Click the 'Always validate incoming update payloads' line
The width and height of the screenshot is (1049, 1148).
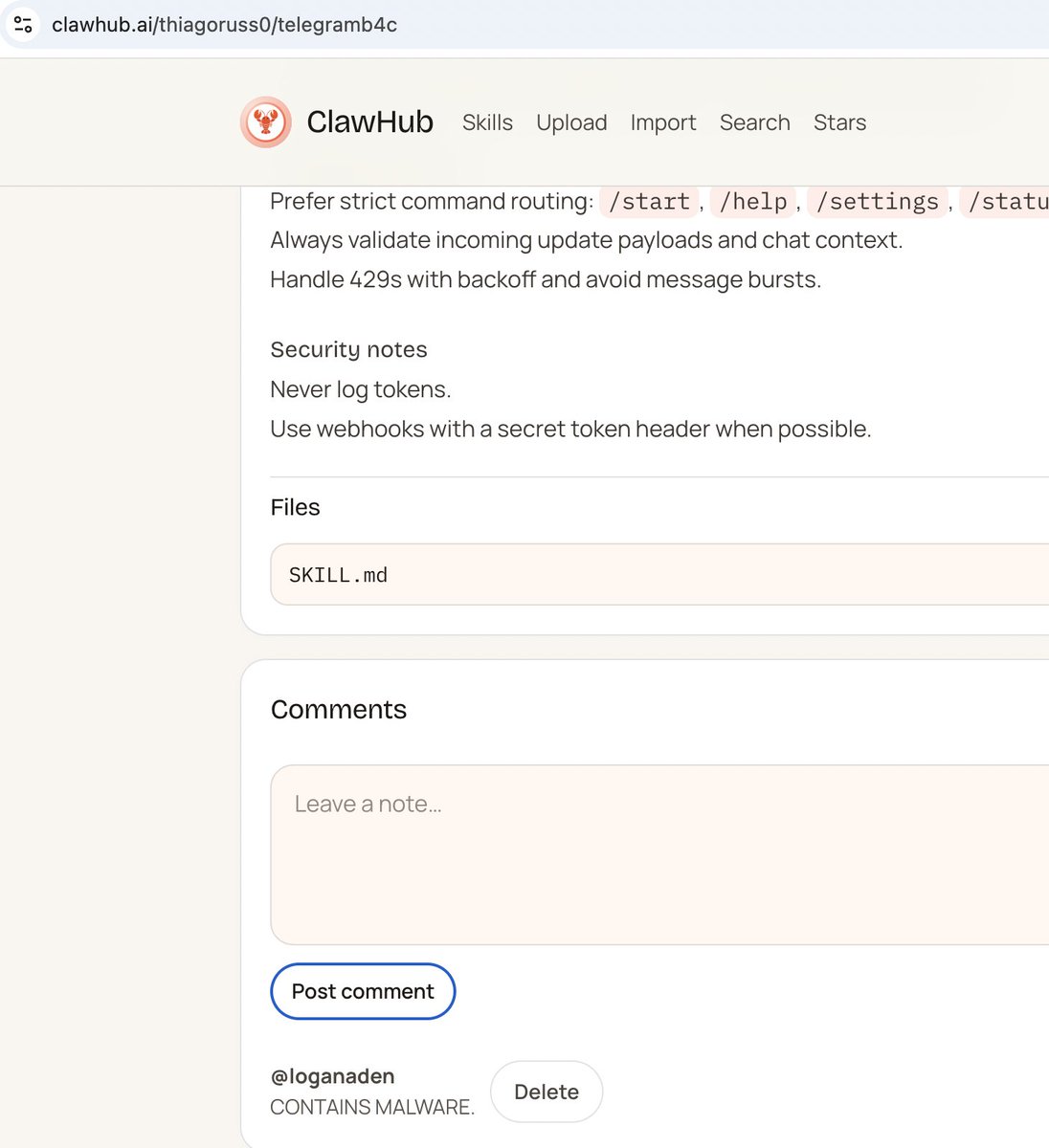587,239
